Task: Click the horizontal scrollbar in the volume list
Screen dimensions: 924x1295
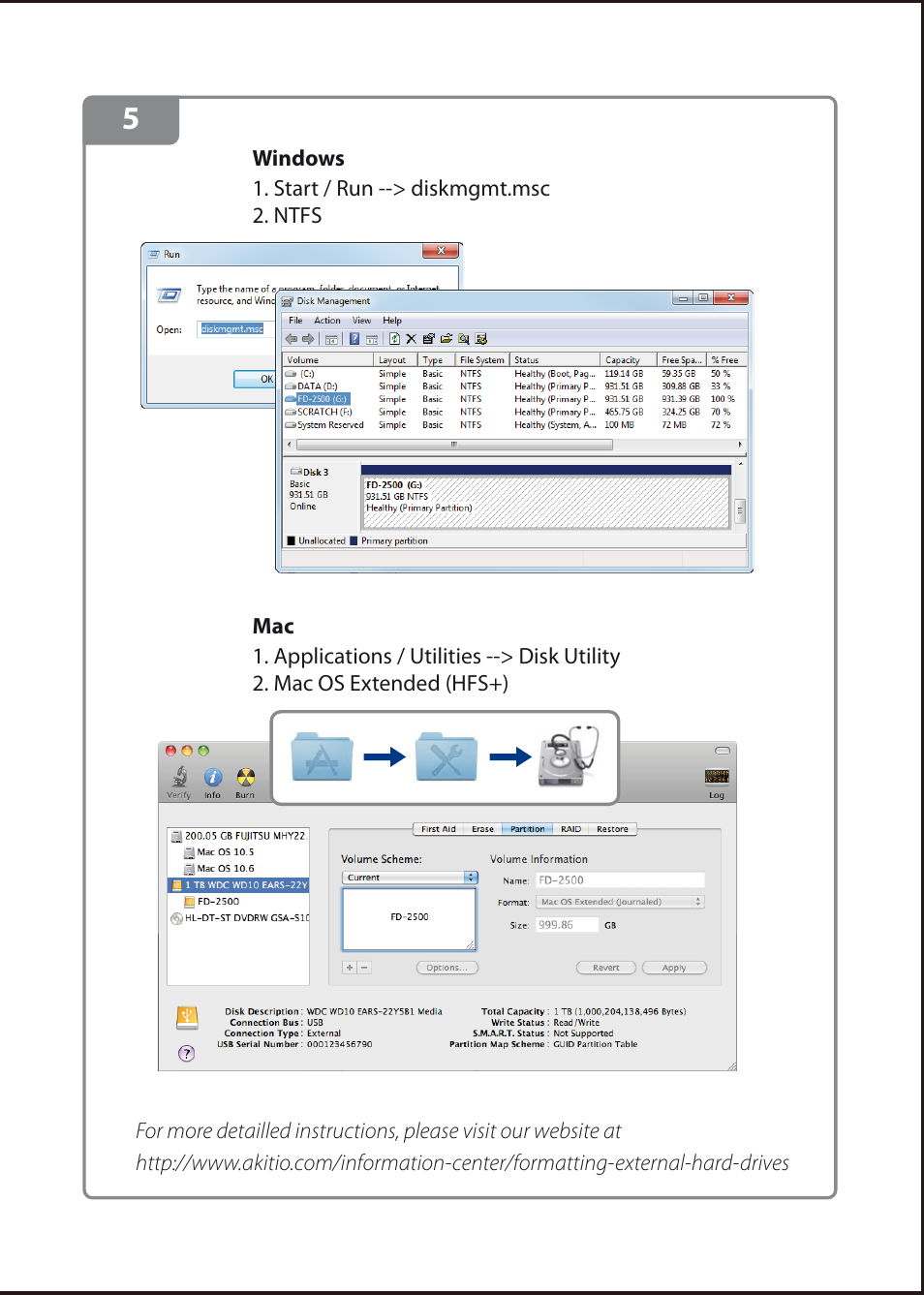Action: click(x=454, y=446)
